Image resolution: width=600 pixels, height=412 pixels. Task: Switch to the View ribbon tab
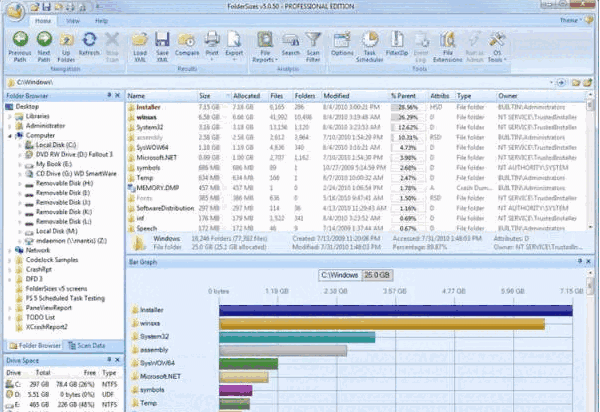tap(73, 19)
